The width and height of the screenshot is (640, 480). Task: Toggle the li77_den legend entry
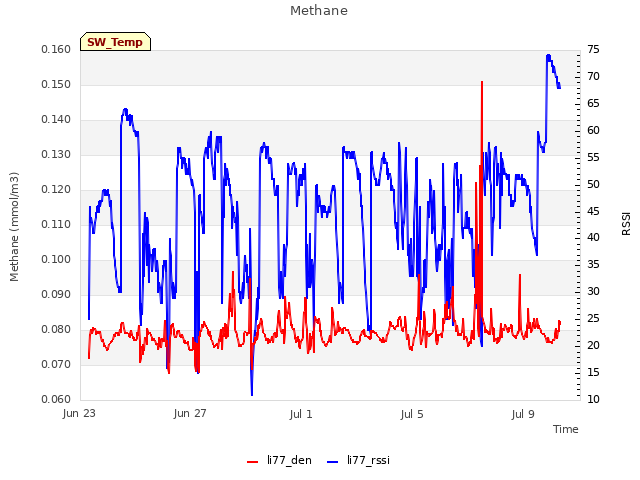(x=280, y=460)
